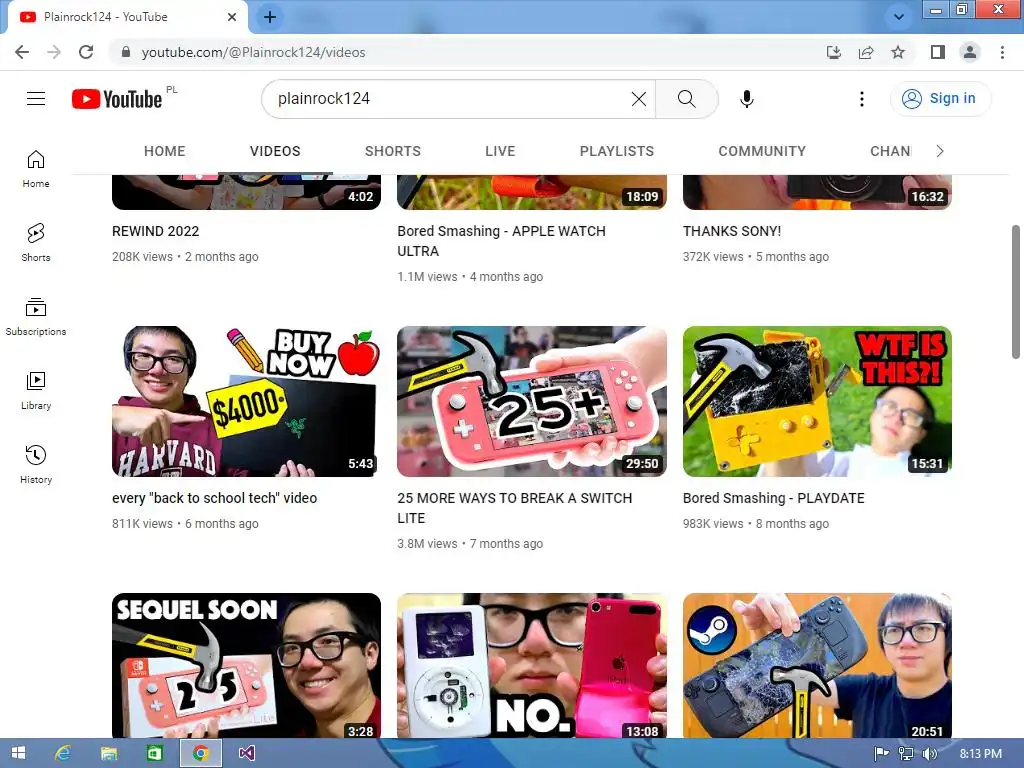This screenshot has height=768, width=1024.
Task: Click the page vertical scrollbar thumb
Action: (x=1016, y=292)
